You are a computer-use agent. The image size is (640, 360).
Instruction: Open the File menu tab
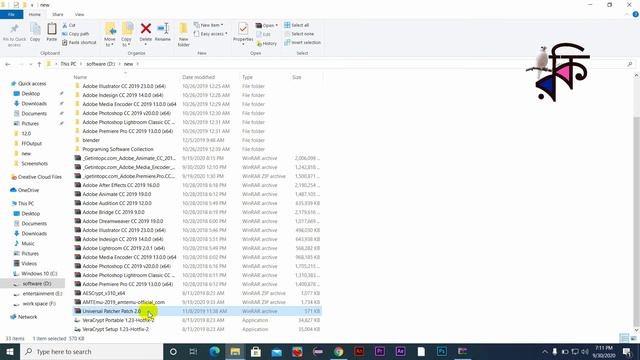[11, 15]
